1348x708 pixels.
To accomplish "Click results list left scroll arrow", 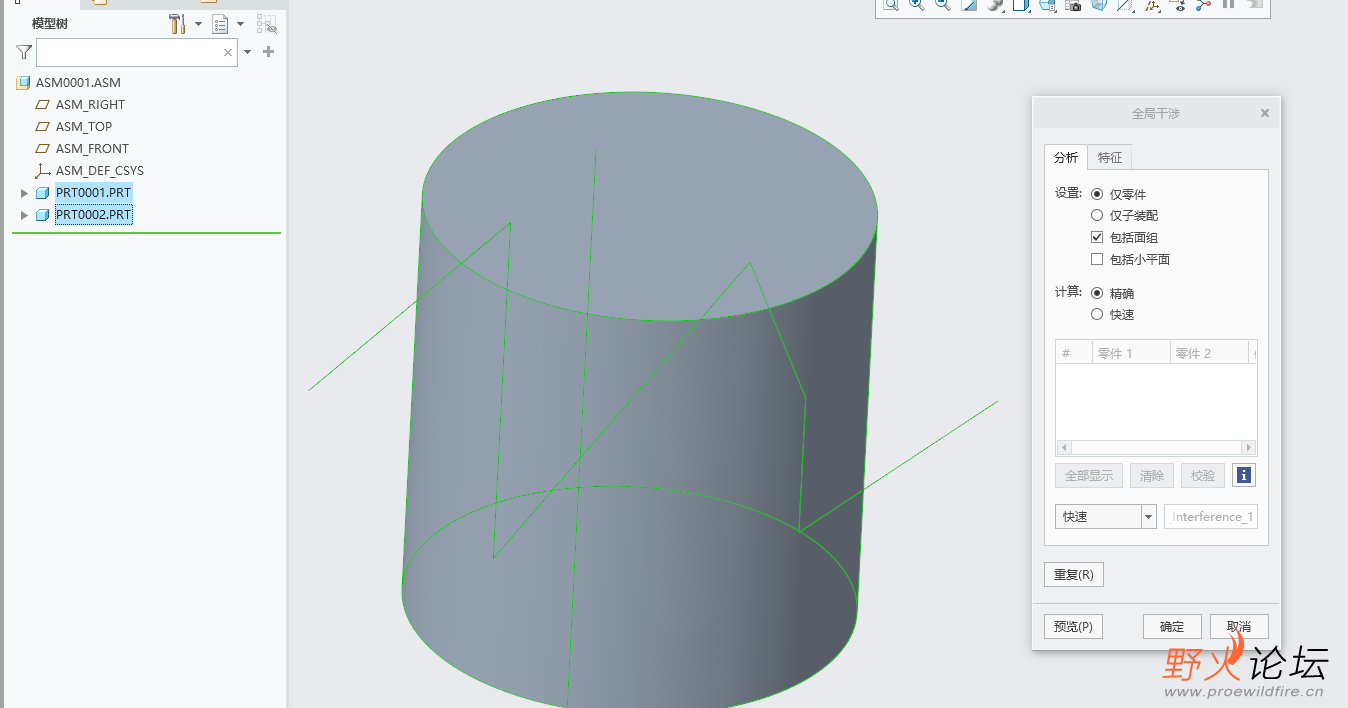I will 1063,448.
